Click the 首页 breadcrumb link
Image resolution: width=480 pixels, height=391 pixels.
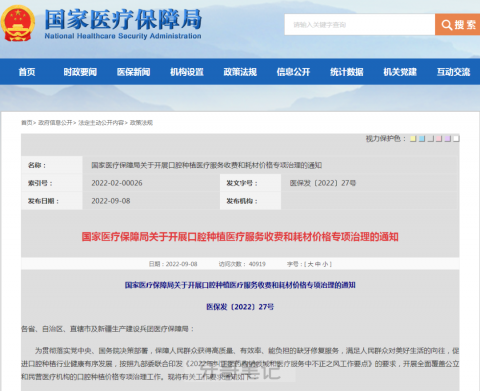coord(27,123)
